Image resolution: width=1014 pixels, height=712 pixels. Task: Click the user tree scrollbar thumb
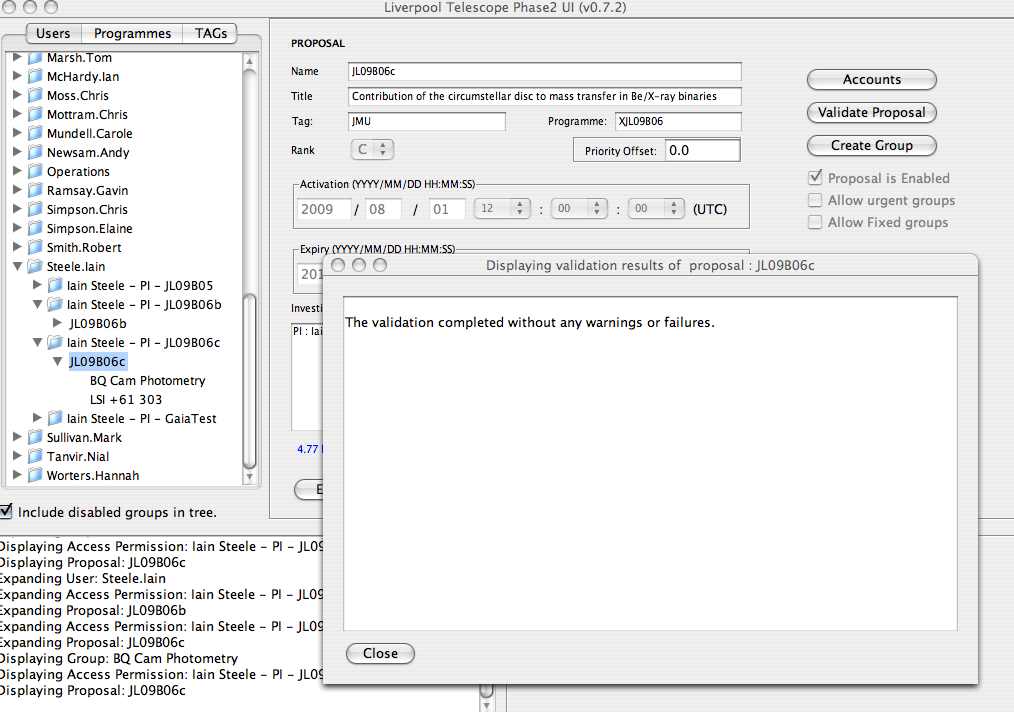[x=249, y=380]
